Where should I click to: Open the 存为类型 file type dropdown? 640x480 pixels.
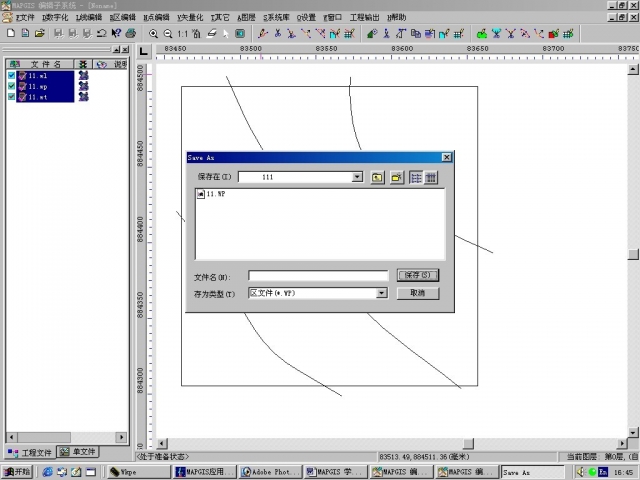click(381, 293)
